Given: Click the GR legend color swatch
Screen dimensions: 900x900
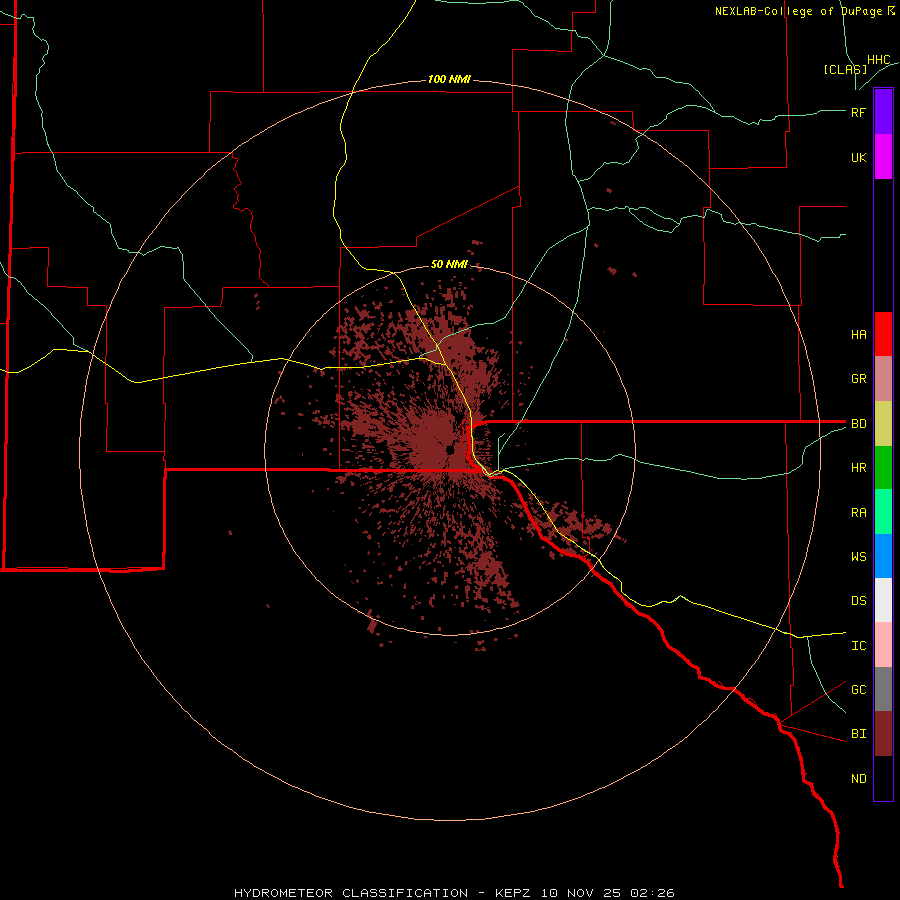Looking at the screenshot, I should 883,379.
